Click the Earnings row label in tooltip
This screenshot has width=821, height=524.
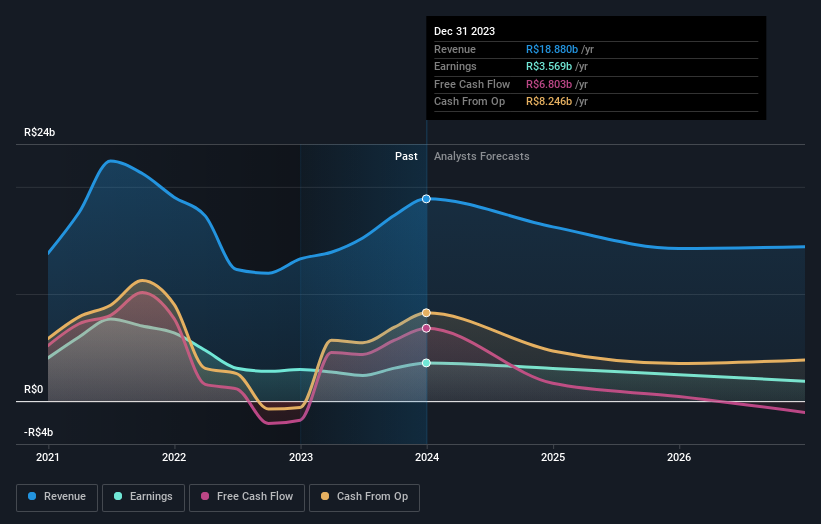(455, 66)
